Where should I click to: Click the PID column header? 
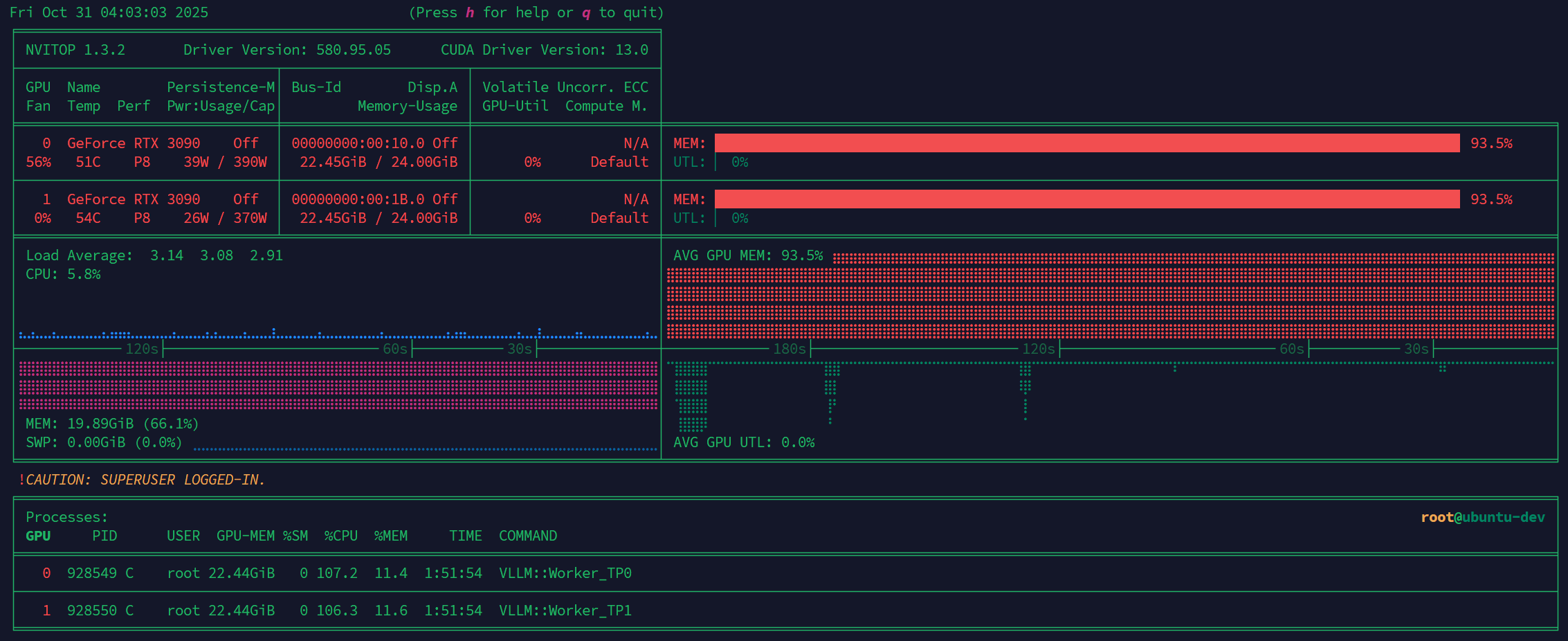click(104, 536)
